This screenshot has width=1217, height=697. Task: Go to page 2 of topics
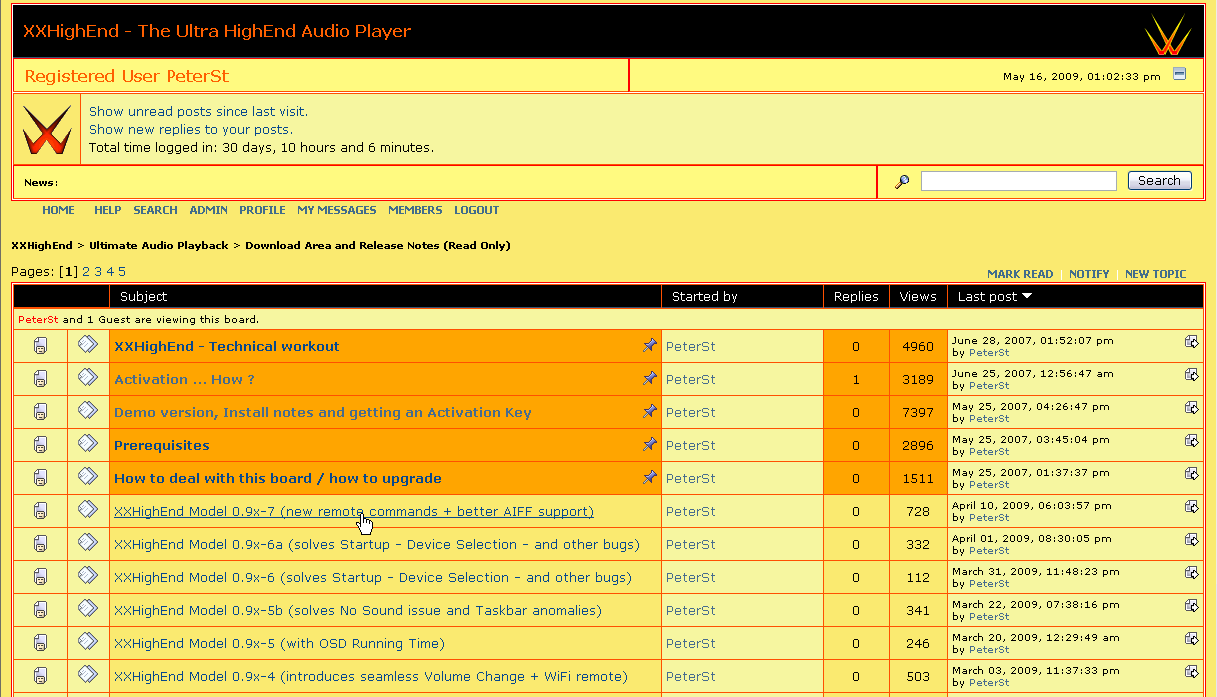[86, 272]
